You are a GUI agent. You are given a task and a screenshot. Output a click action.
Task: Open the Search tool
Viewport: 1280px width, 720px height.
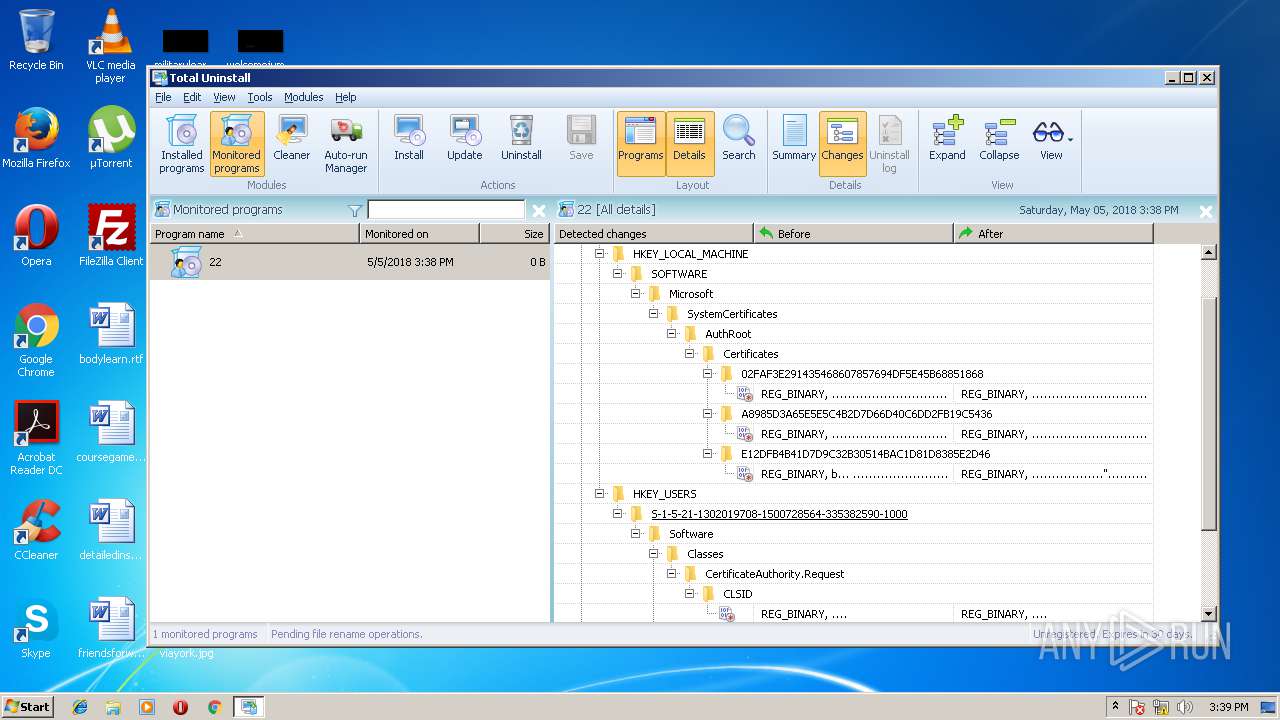pos(739,138)
